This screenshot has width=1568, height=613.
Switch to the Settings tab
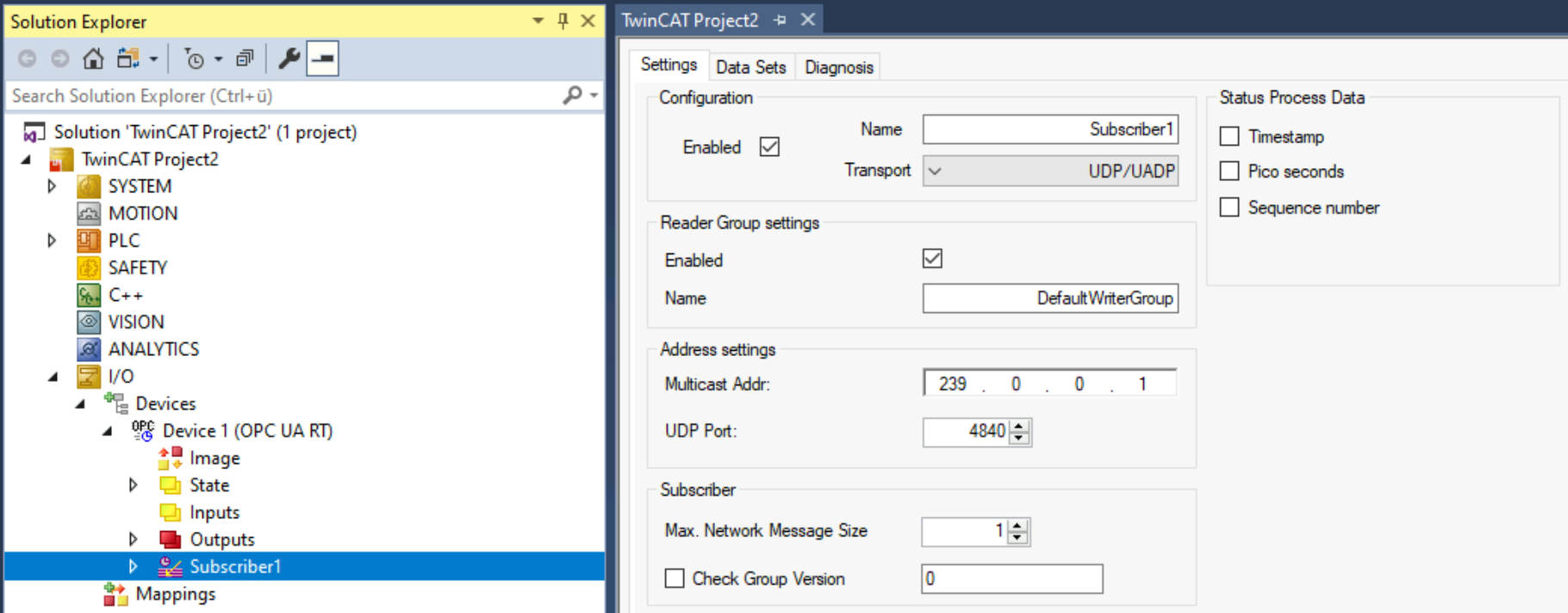coord(669,65)
